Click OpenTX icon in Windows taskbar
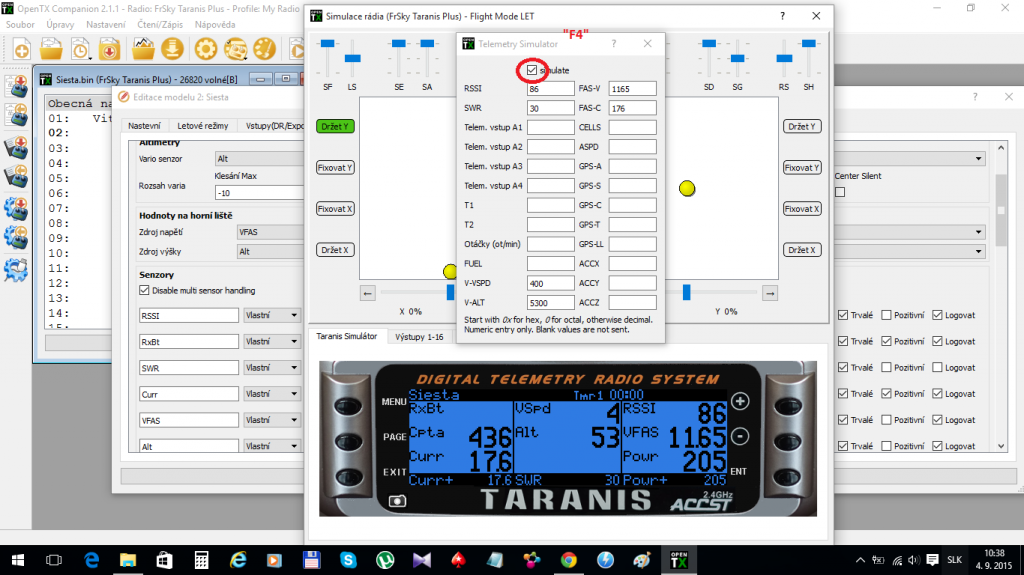 click(706, 558)
